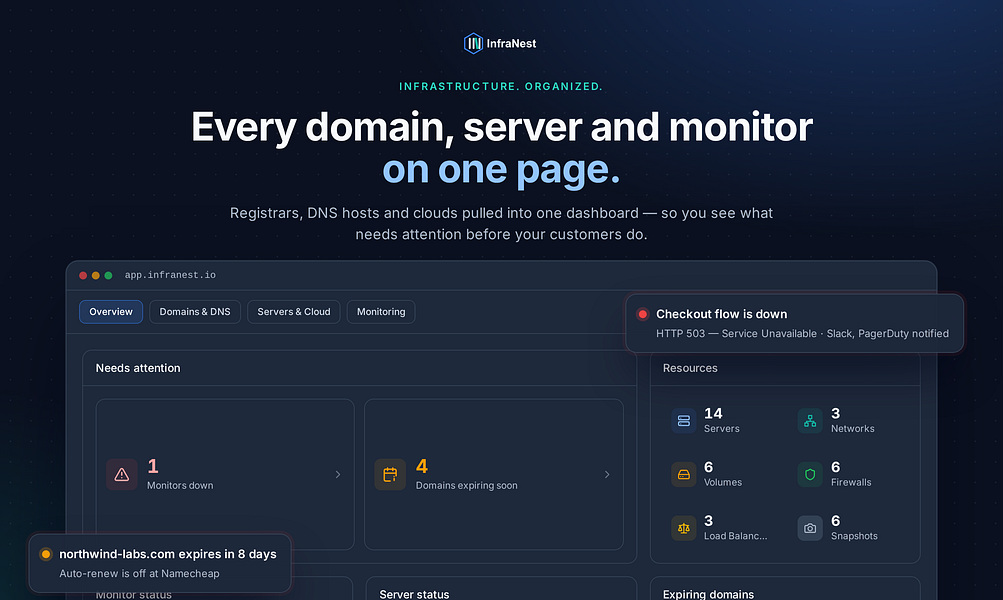Click the Snapshots camera icon

pos(810,528)
